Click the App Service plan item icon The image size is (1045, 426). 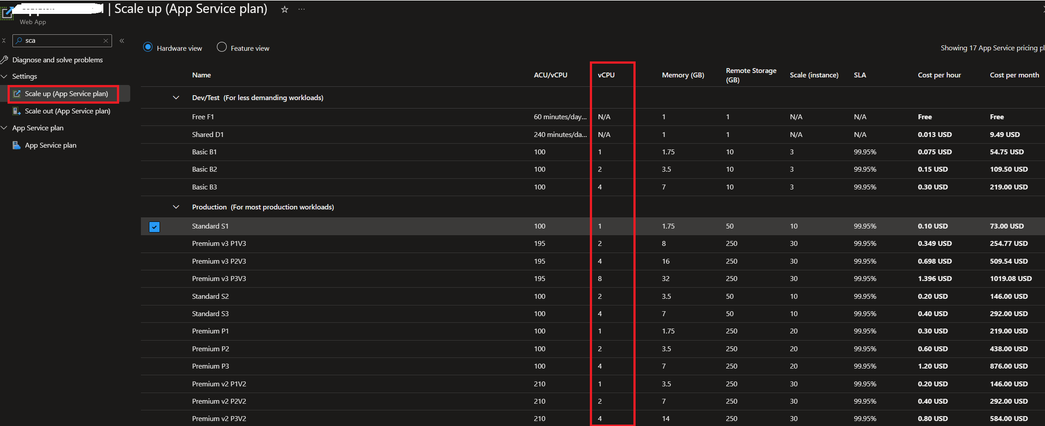point(17,145)
